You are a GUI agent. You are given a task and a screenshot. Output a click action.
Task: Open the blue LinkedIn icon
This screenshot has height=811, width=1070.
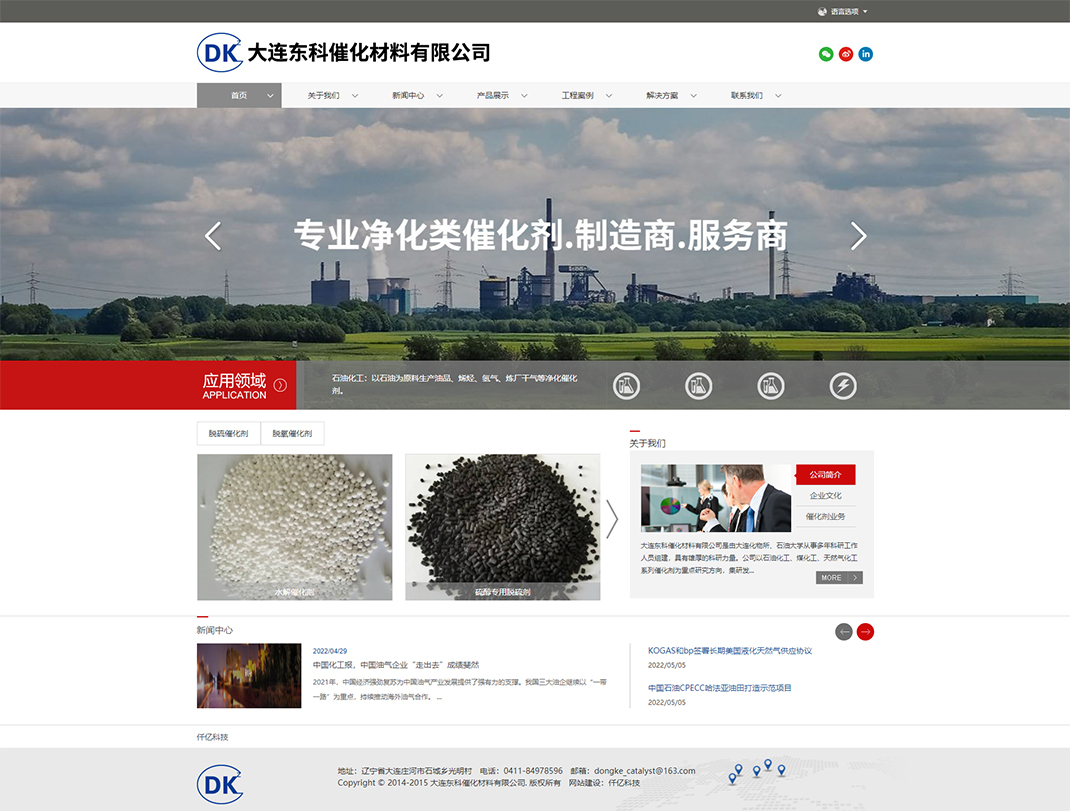coord(866,54)
